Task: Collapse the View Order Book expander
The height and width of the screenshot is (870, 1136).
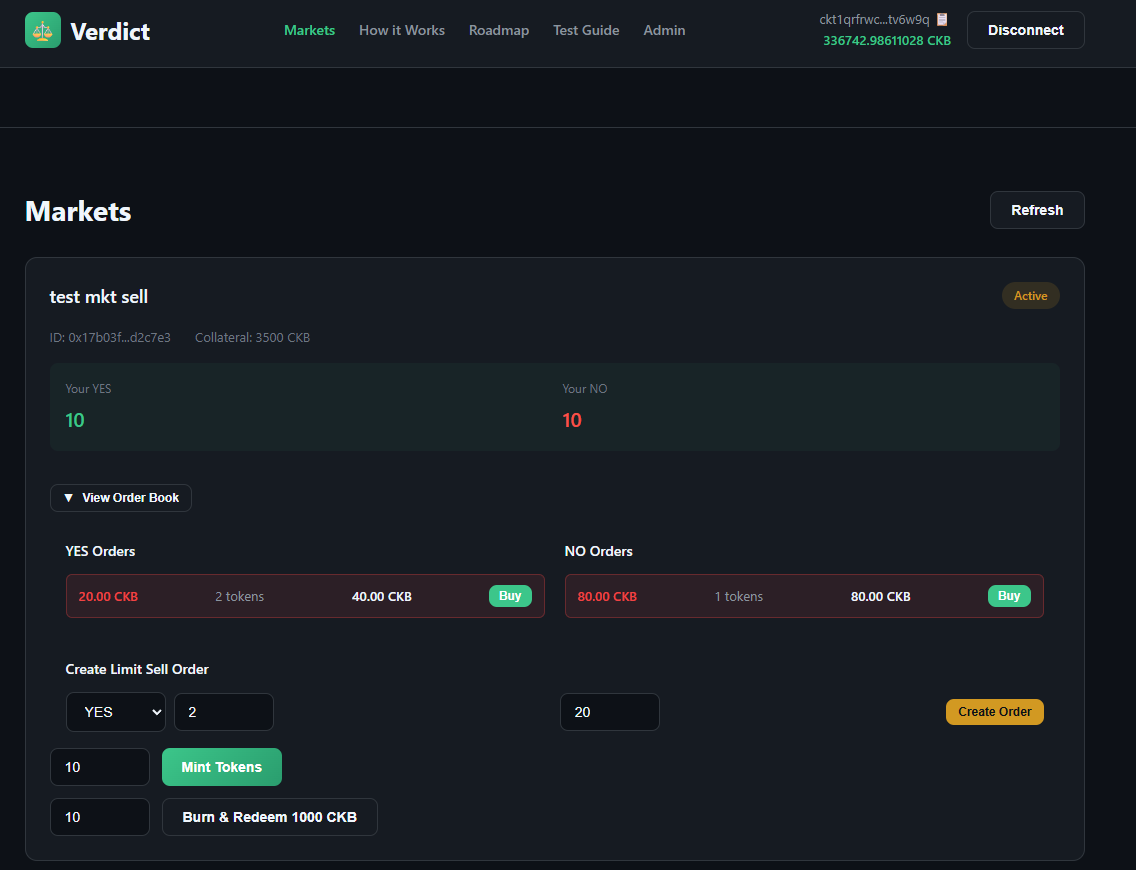Action: click(x=121, y=498)
